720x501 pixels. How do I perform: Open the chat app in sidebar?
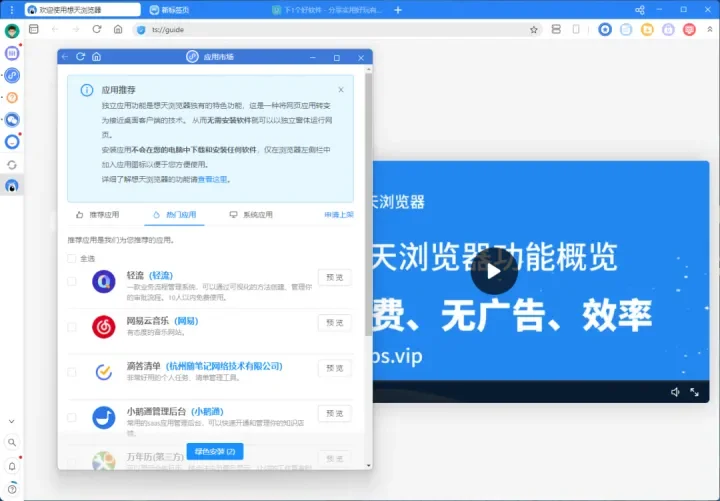pyautogui.click(x=12, y=119)
